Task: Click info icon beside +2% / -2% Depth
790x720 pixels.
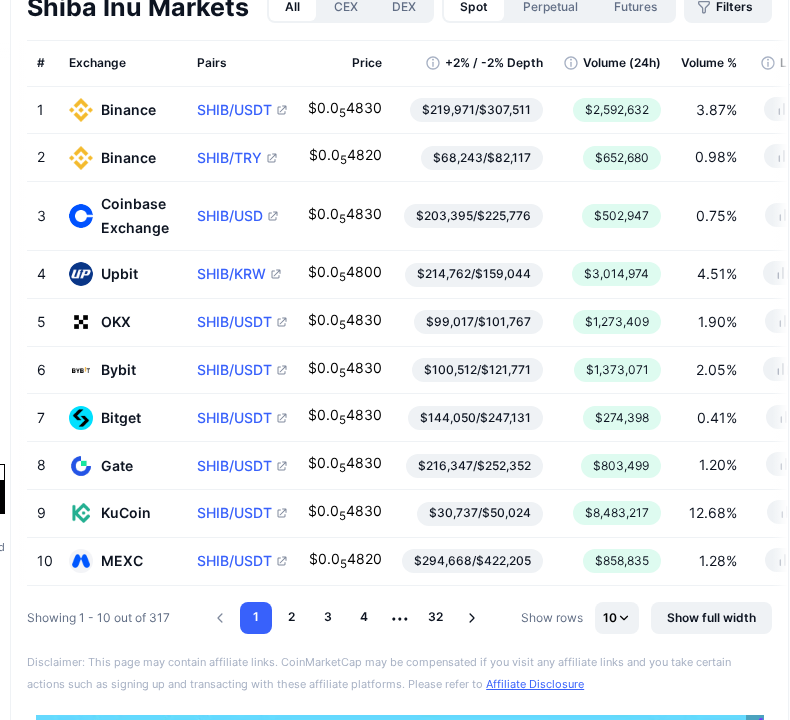Action: tap(433, 63)
